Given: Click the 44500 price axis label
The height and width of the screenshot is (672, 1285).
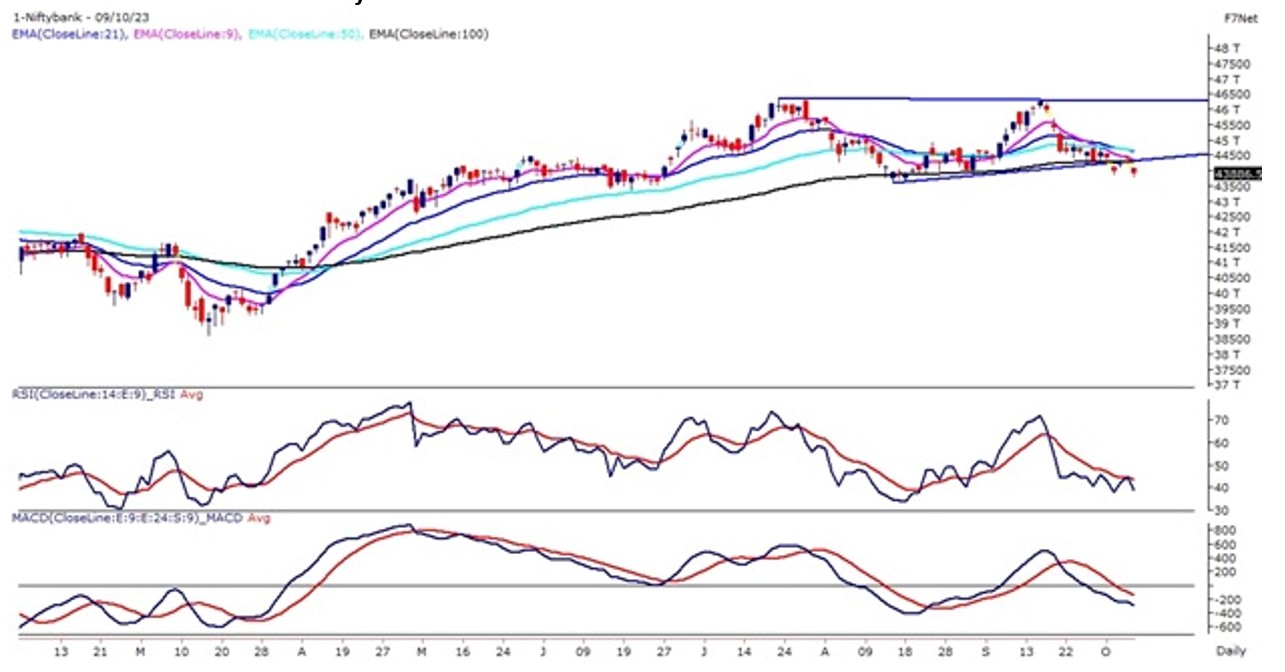Looking at the screenshot, I should (x=1231, y=155).
